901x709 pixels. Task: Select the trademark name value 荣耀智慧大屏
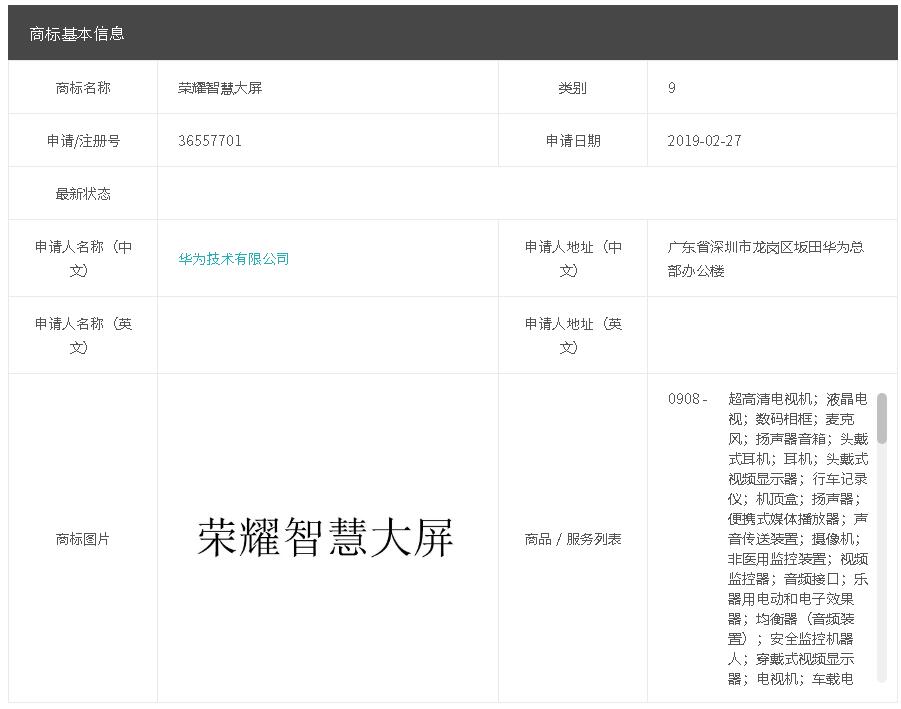click(220, 88)
